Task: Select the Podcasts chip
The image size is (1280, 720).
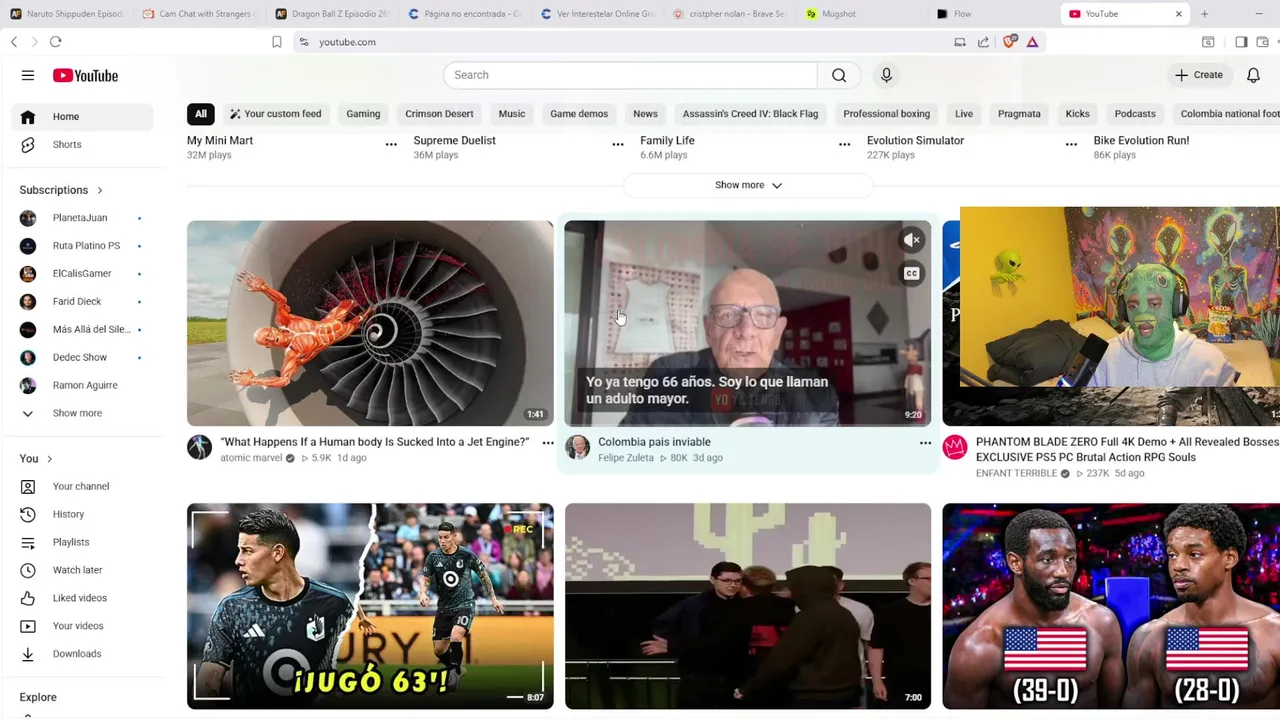Action: click(x=1135, y=114)
